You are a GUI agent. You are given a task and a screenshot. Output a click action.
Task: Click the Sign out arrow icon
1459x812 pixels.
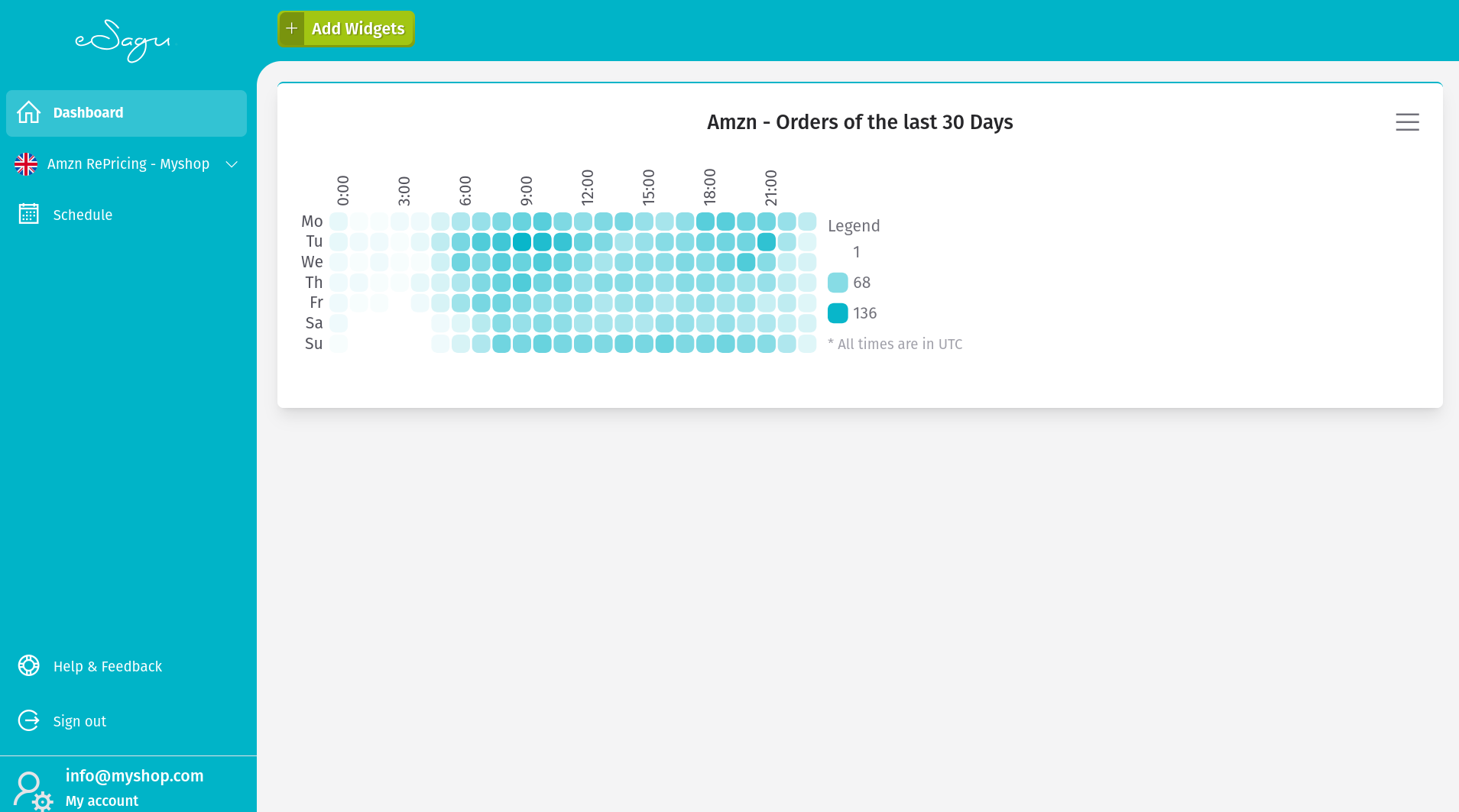click(x=29, y=720)
